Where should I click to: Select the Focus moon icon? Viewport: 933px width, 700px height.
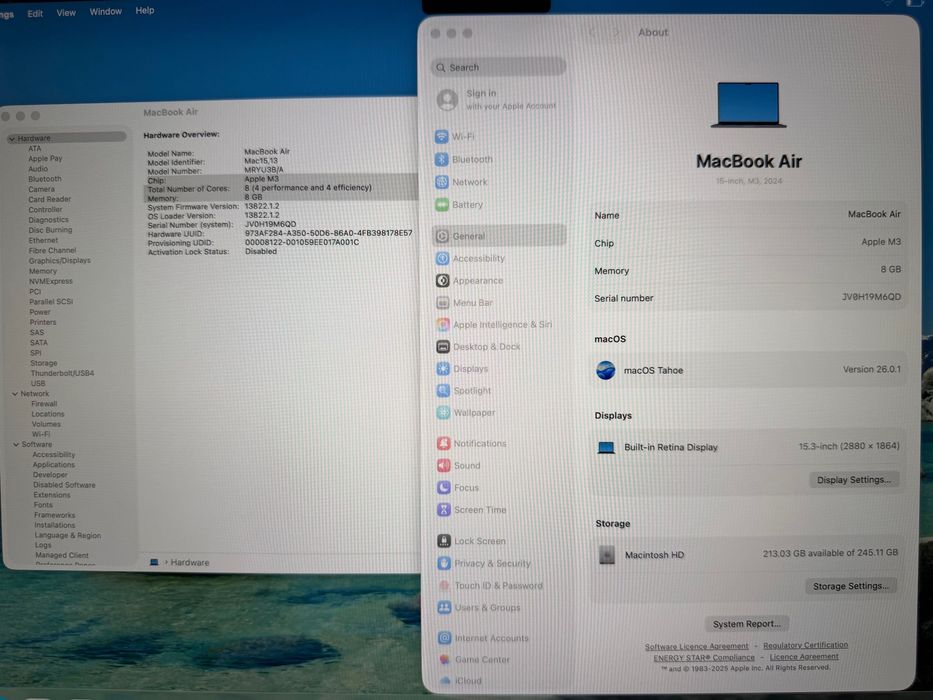[444, 488]
